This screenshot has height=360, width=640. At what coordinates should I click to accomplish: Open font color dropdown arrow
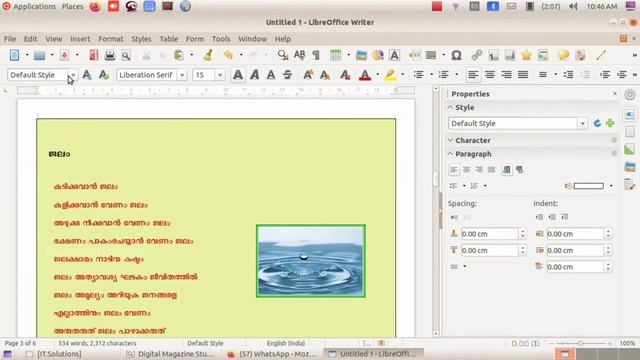click(x=378, y=75)
